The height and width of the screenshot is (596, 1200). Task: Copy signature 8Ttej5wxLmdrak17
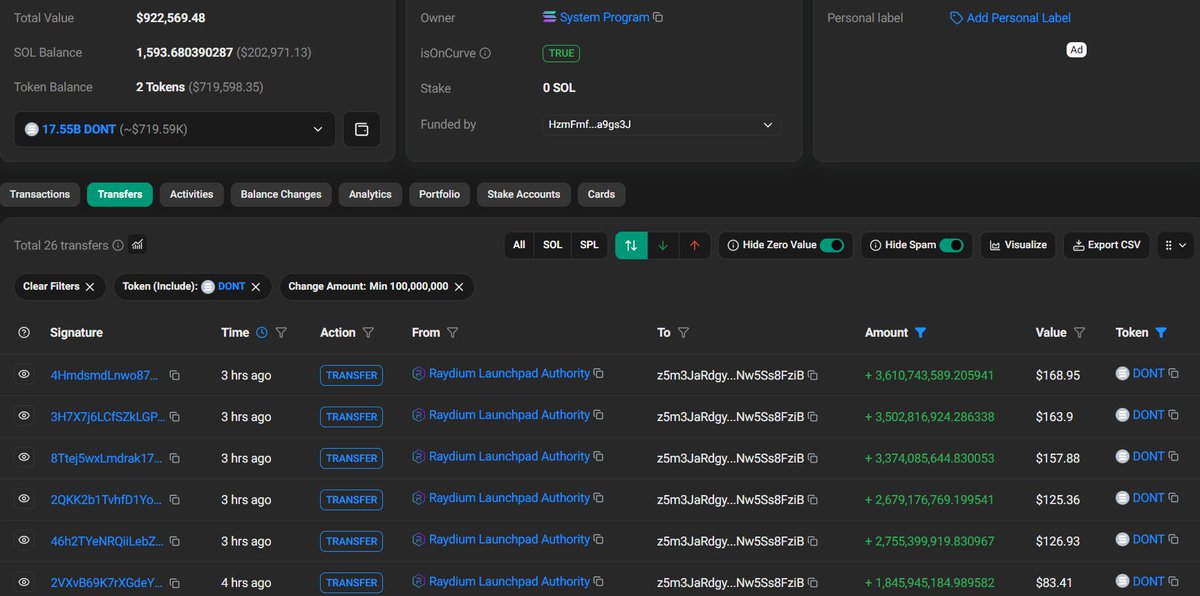pyautogui.click(x=174, y=459)
